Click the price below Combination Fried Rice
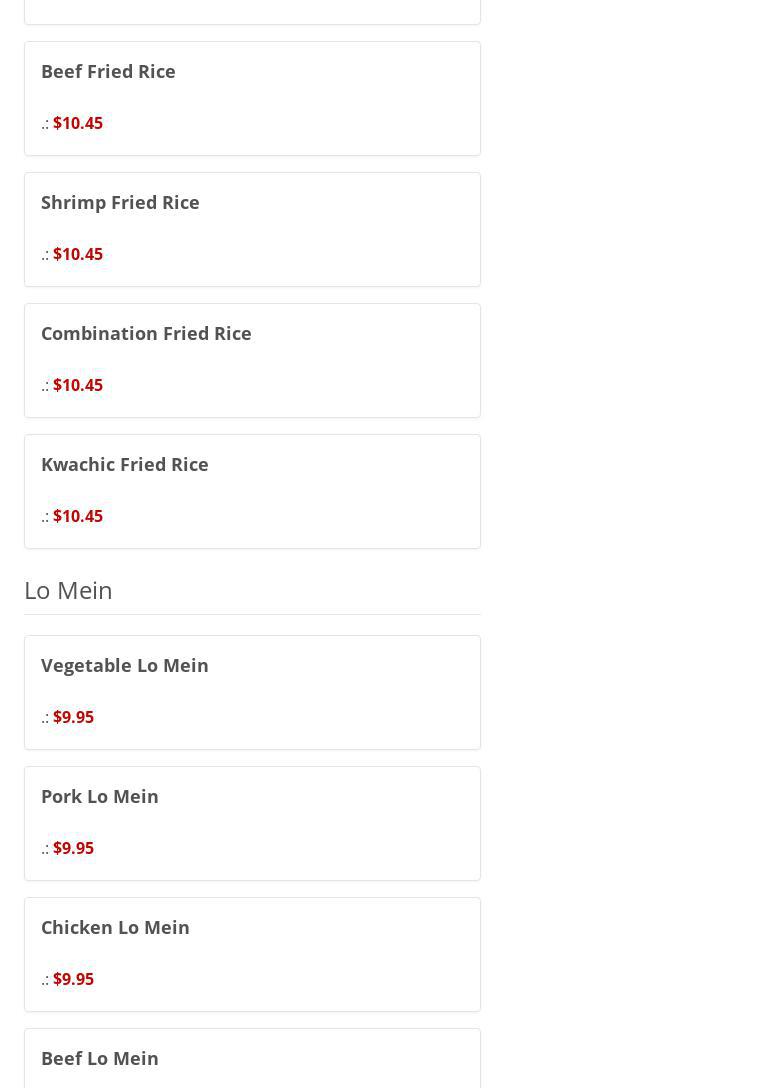Viewport: 770px width, 1088px height. tap(78, 385)
